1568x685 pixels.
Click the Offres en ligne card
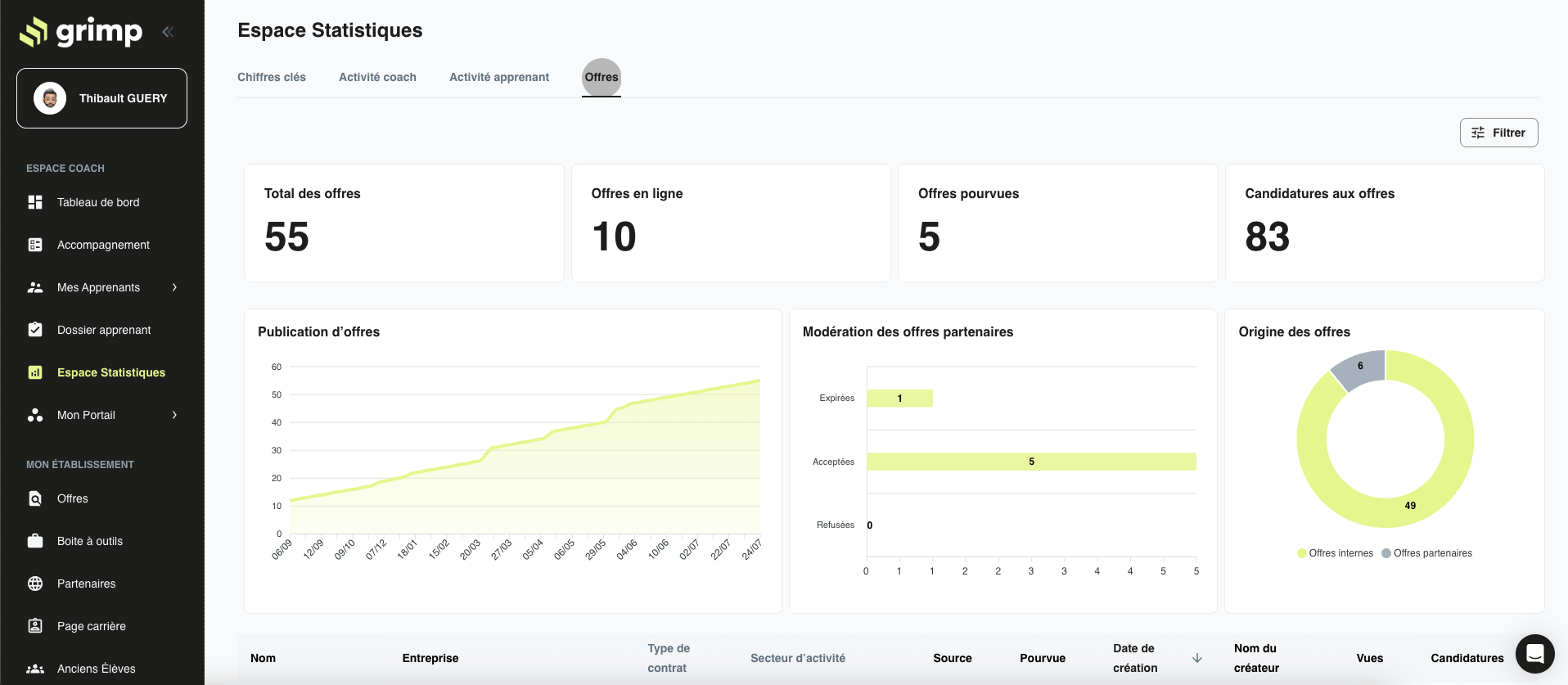(x=731, y=223)
